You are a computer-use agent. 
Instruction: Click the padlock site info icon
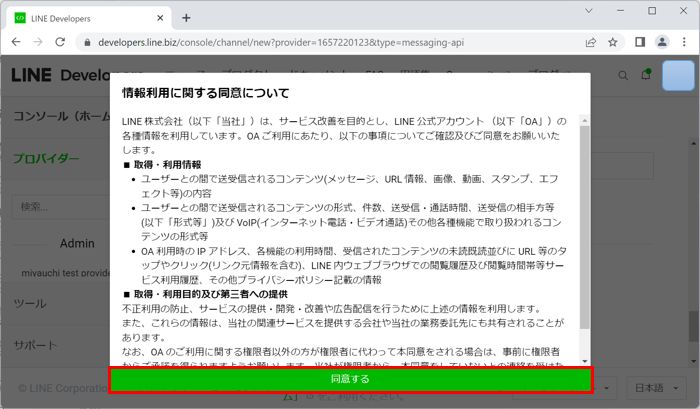pos(88,42)
